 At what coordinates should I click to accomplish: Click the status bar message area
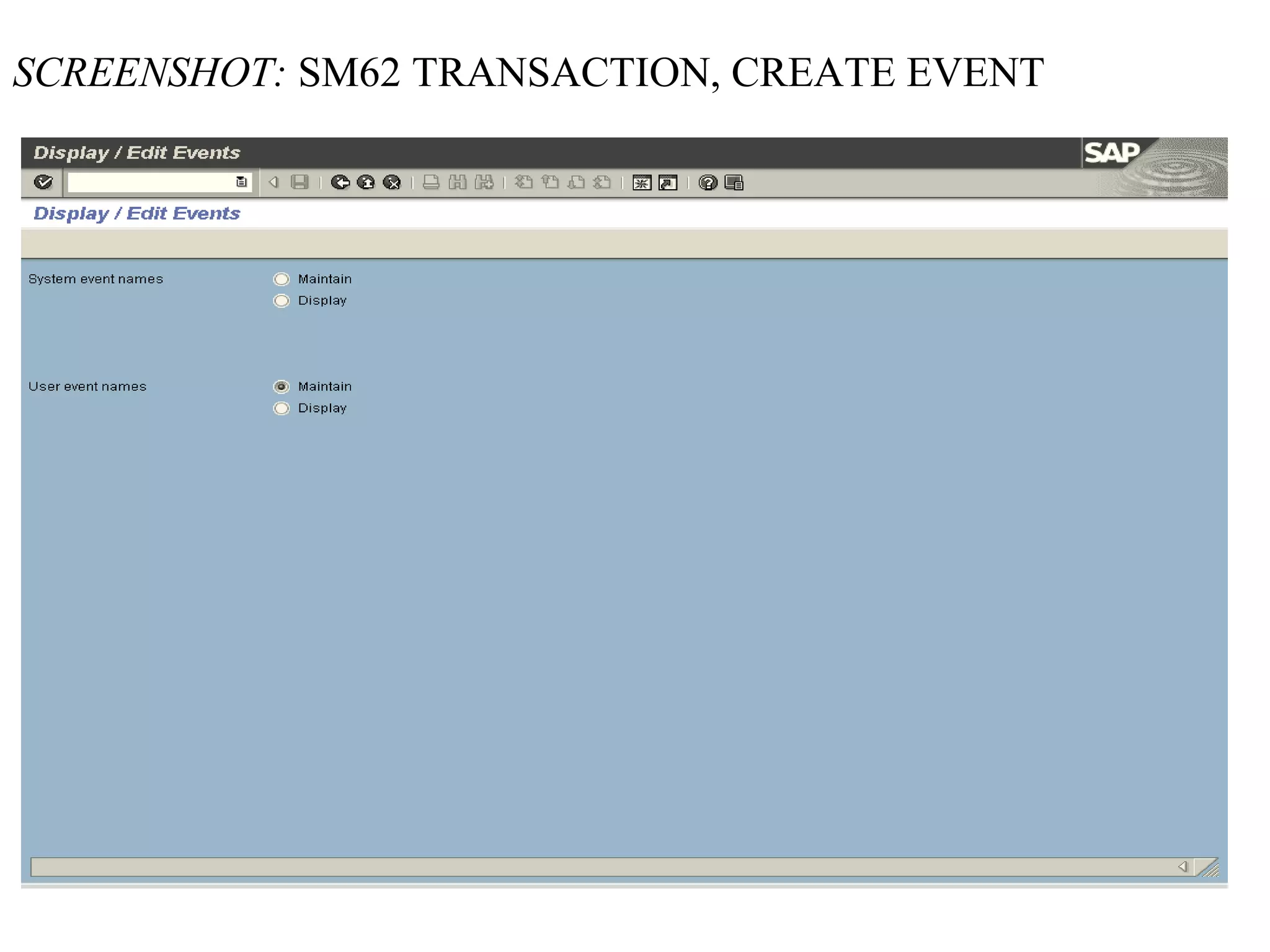[602, 866]
